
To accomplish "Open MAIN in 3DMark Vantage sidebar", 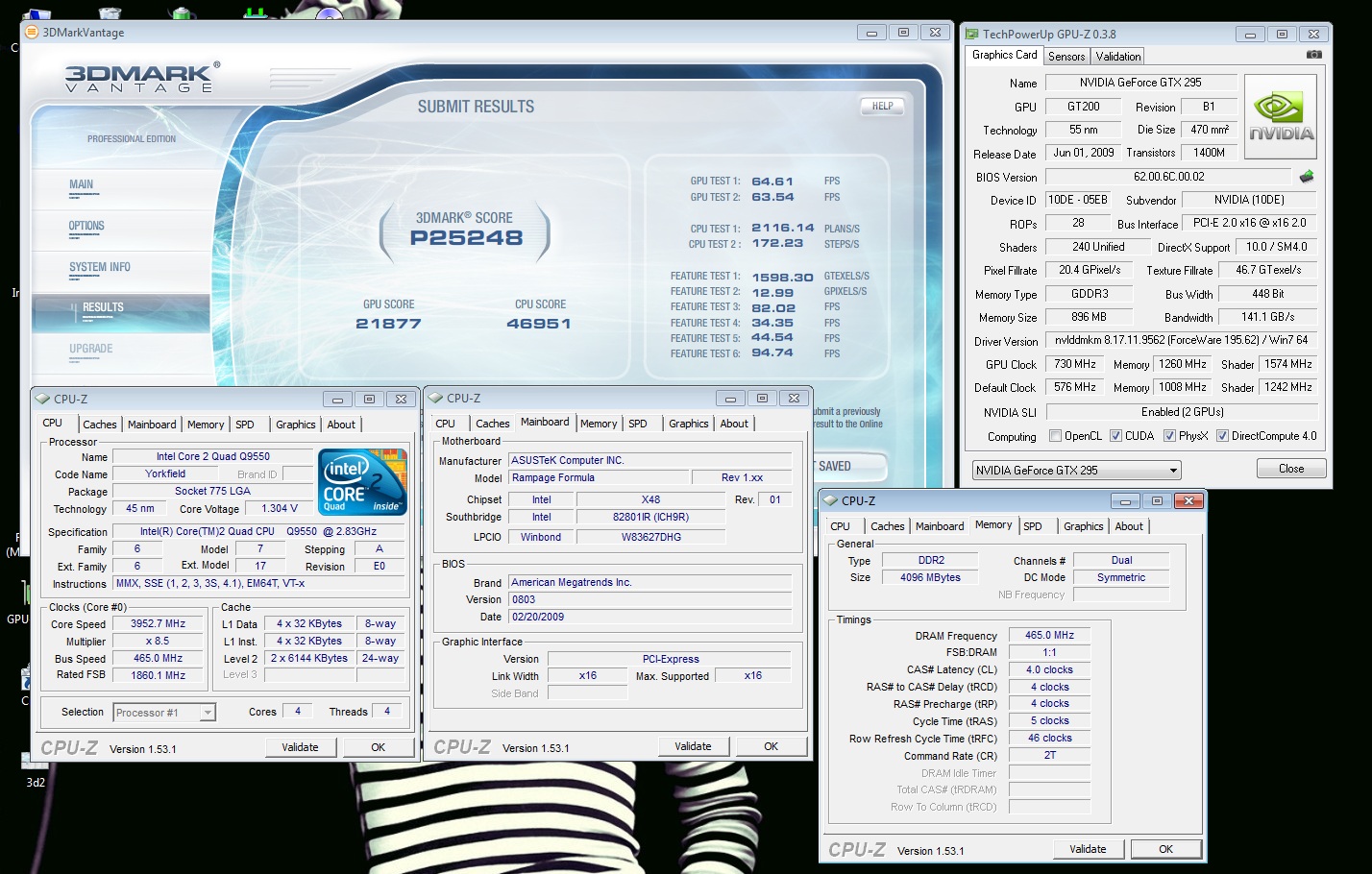I will pos(82,184).
